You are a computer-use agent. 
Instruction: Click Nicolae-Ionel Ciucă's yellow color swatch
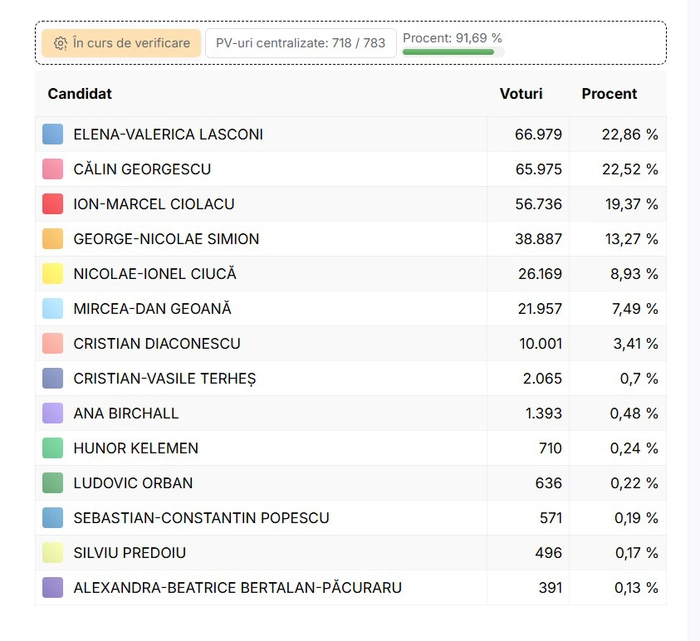point(53,274)
